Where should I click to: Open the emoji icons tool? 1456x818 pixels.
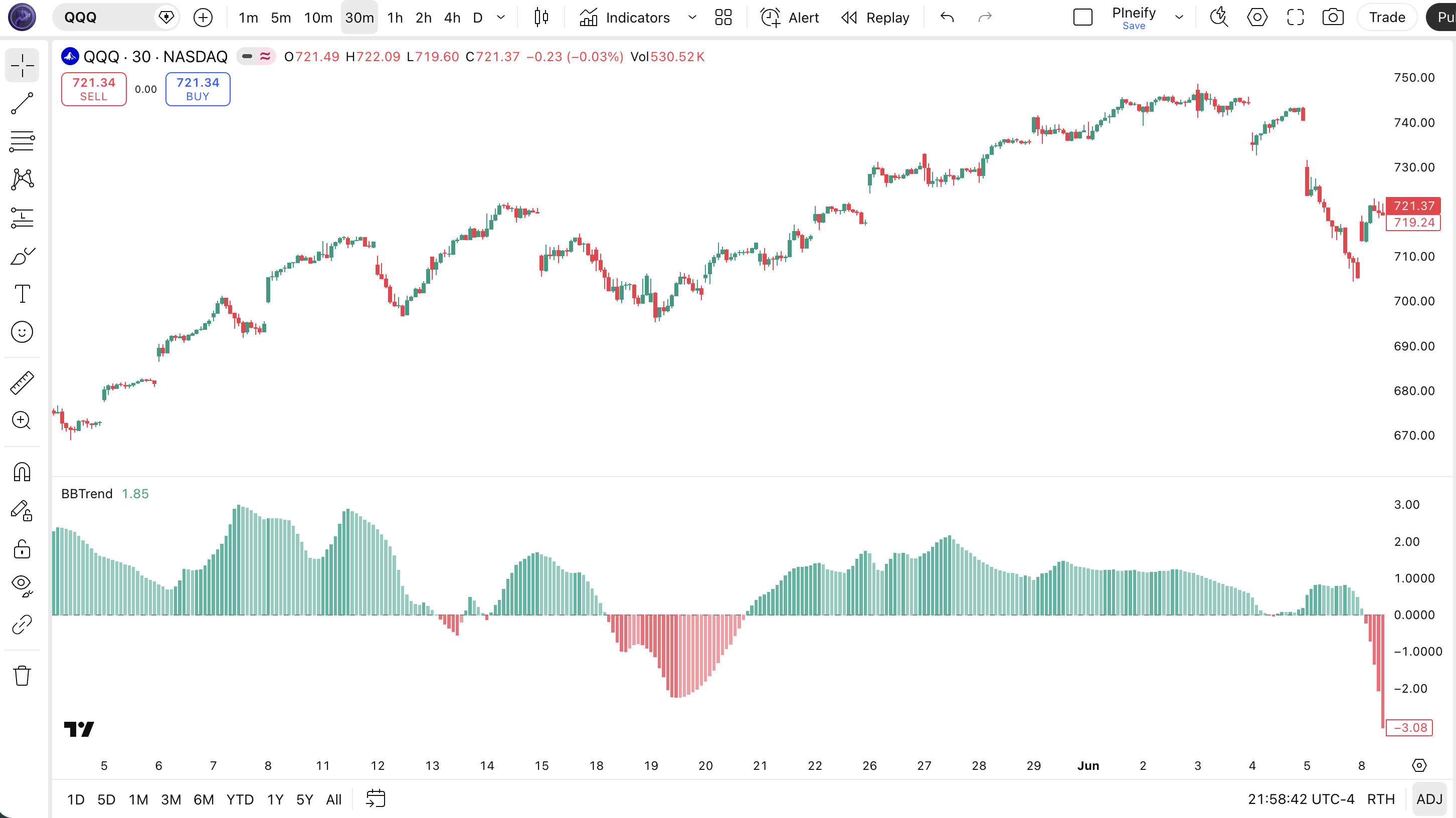(22, 332)
